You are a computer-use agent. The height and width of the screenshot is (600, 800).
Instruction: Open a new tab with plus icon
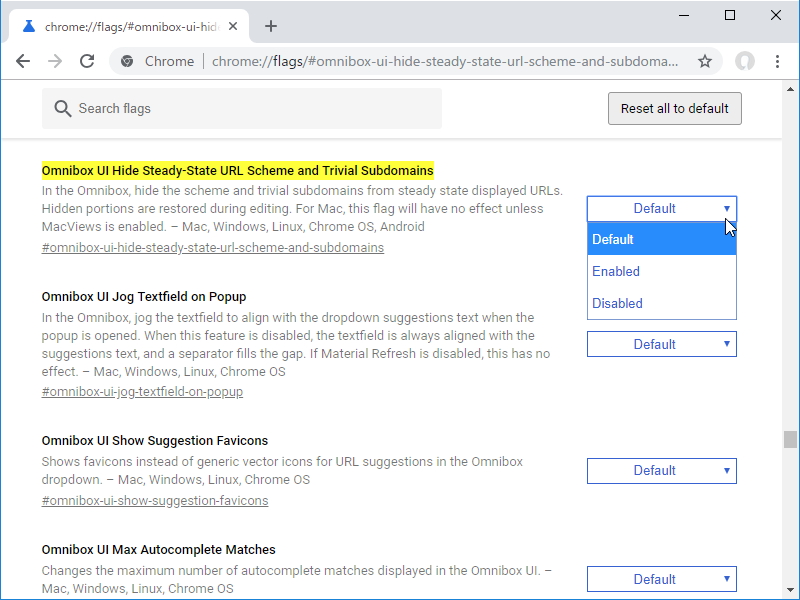pos(271,26)
